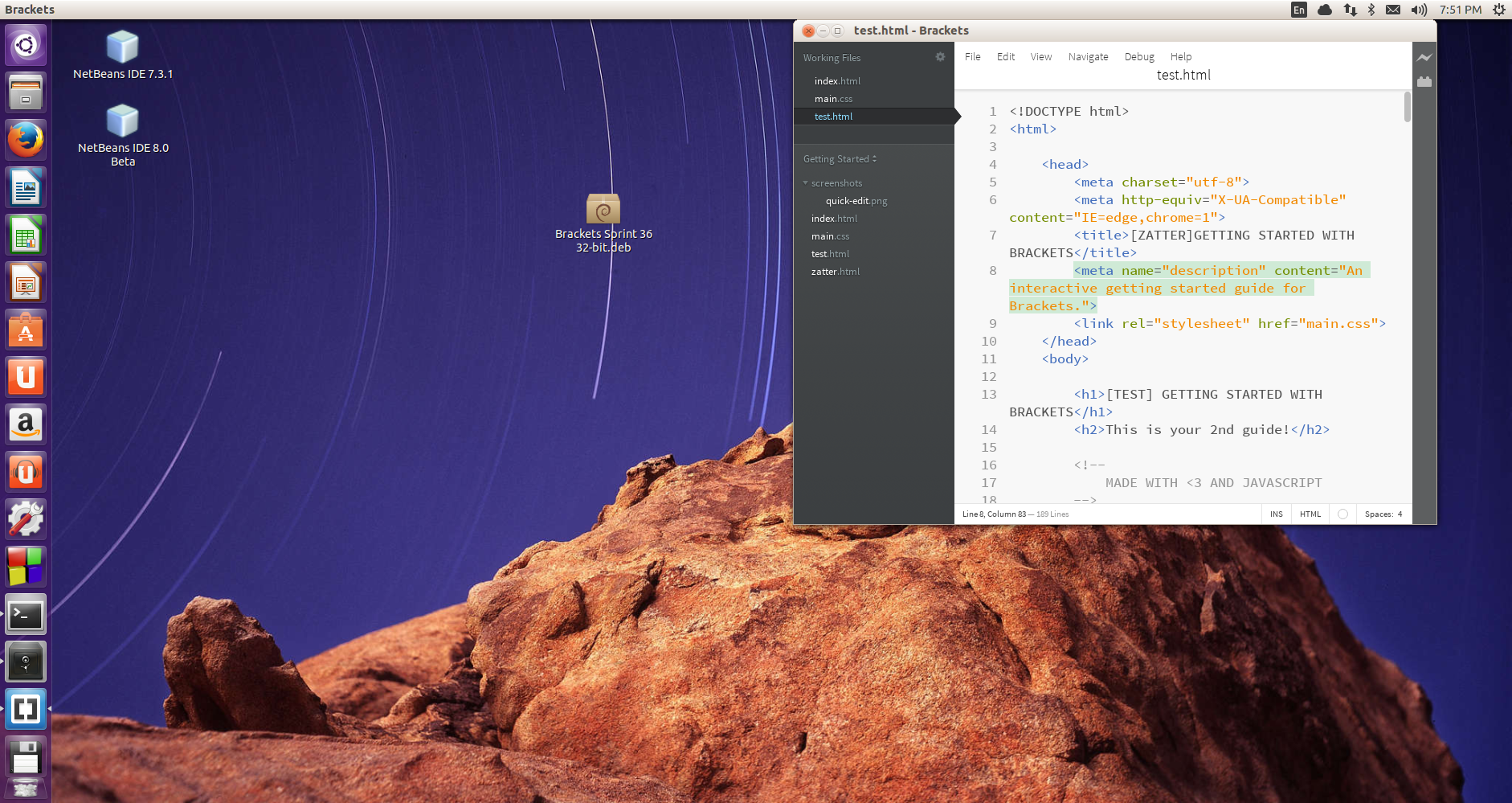Launch LibreOffice Calc from the launcher
The image size is (1512, 803).
(26, 235)
